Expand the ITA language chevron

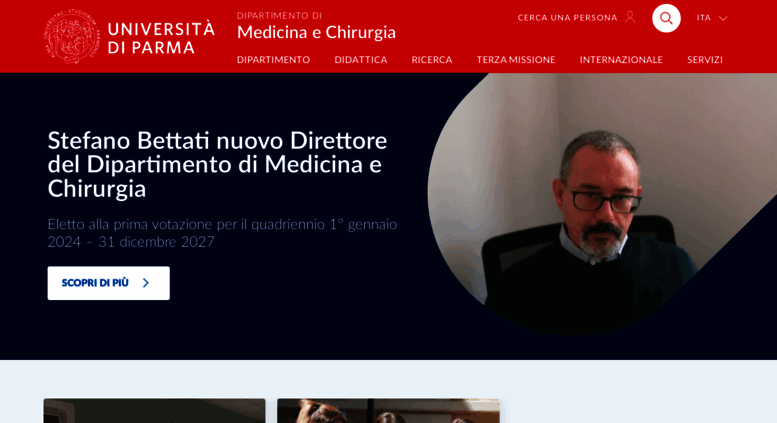(723, 18)
